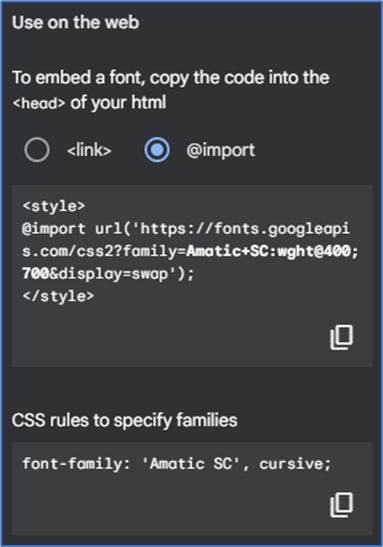The width and height of the screenshot is (383, 547).
Task: Click the '700&display=swap' code line
Action: [108, 274]
